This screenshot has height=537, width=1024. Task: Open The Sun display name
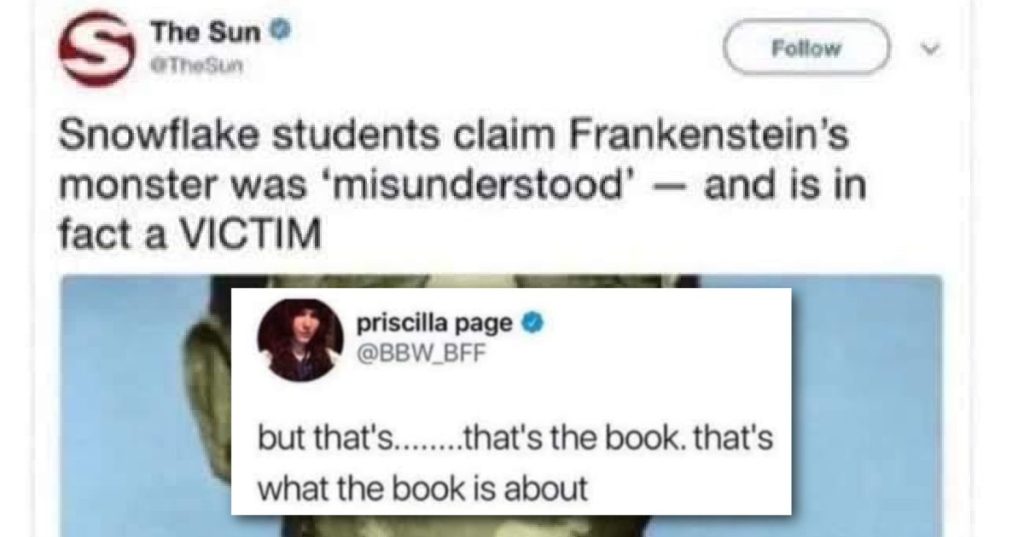point(206,31)
